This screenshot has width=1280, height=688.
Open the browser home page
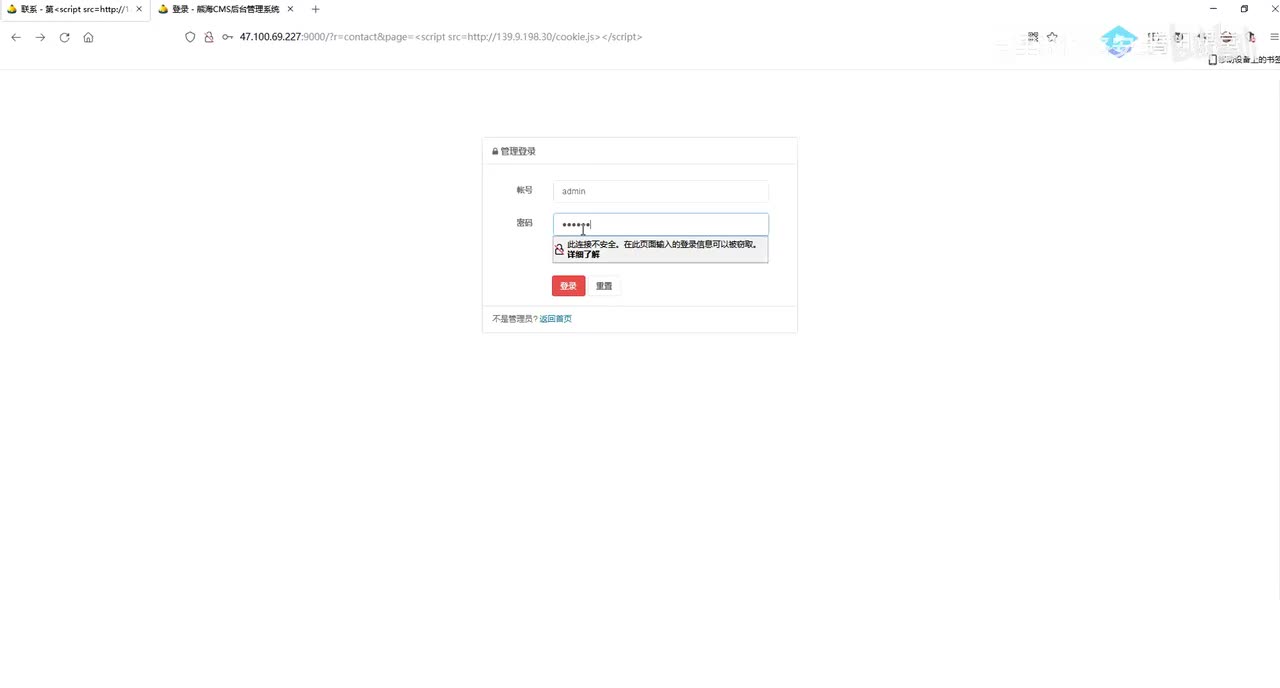tap(88, 37)
